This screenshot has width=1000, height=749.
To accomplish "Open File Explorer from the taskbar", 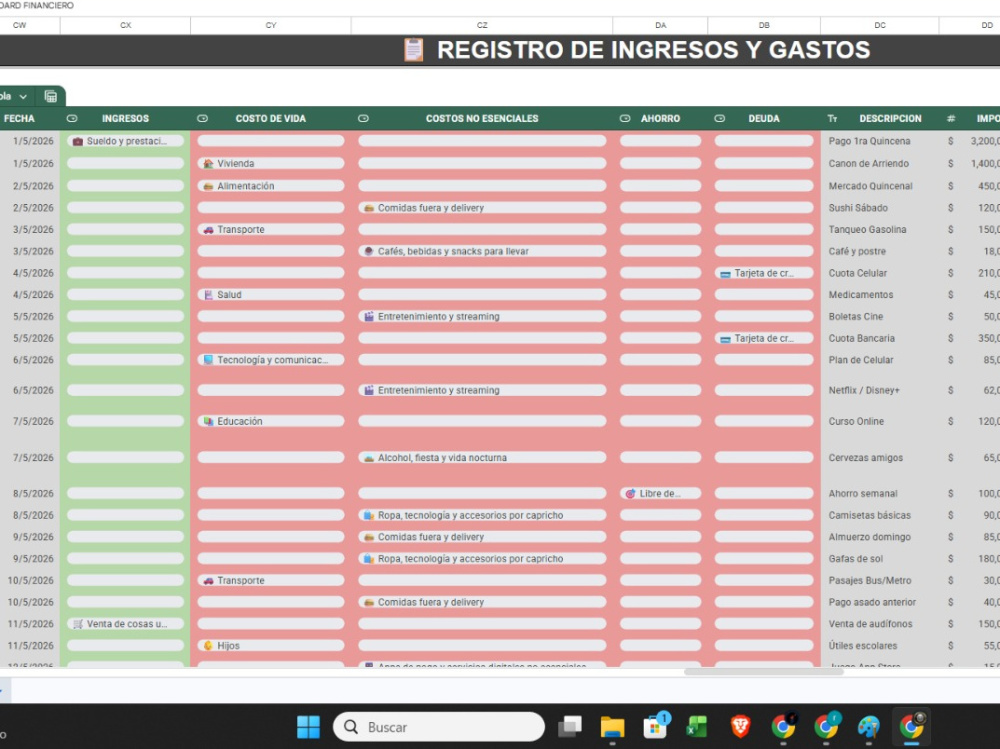I will coord(612,727).
